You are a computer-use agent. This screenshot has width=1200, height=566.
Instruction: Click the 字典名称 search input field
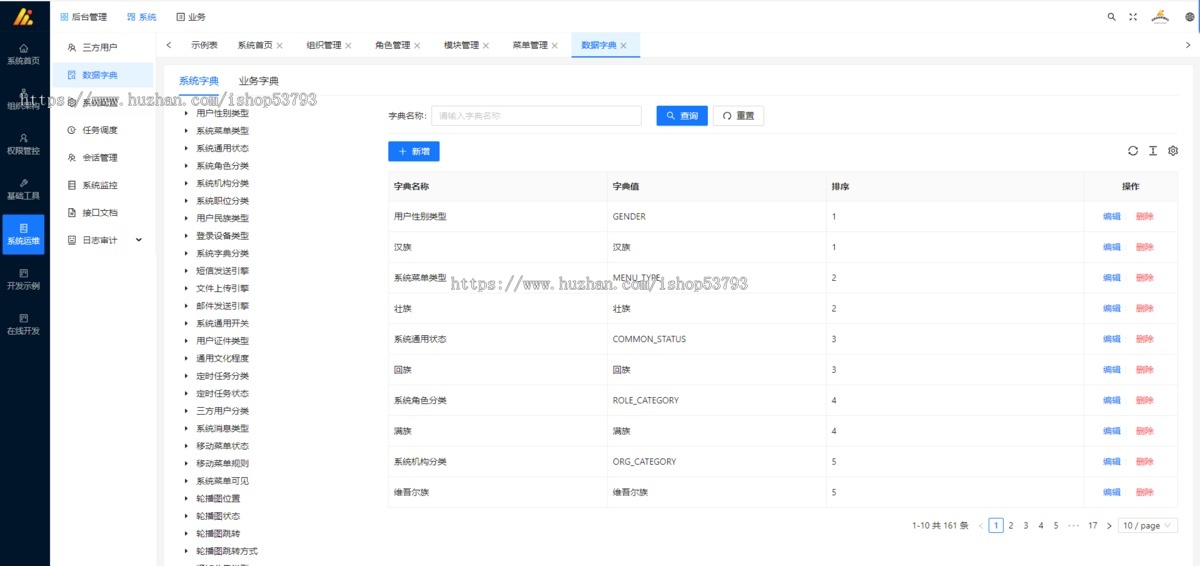(536, 116)
